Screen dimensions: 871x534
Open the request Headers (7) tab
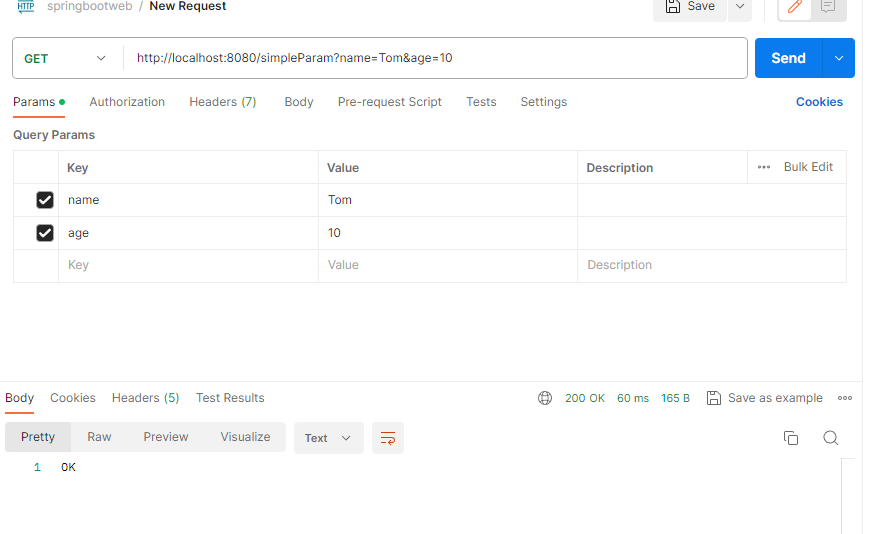(x=223, y=102)
